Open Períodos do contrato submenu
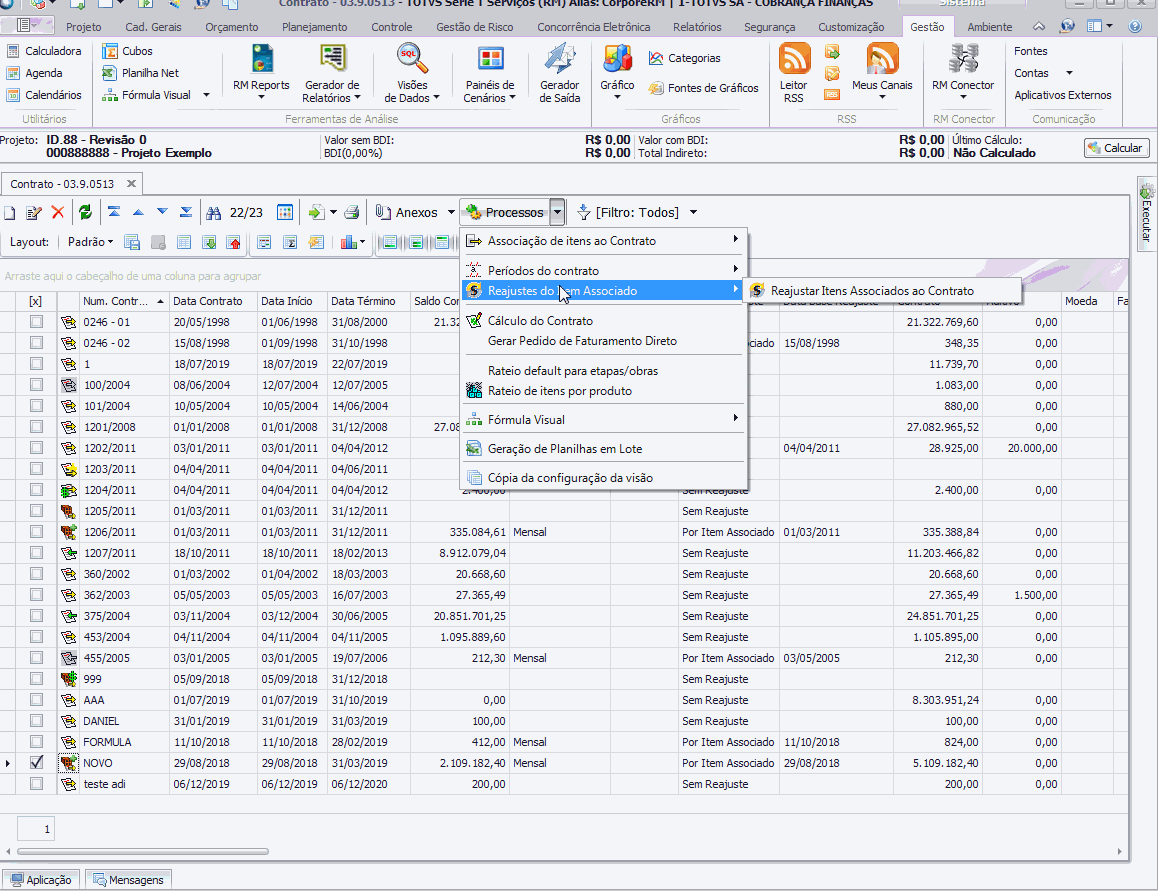Image resolution: width=1158 pixels, height=891 pixels. 603,270
